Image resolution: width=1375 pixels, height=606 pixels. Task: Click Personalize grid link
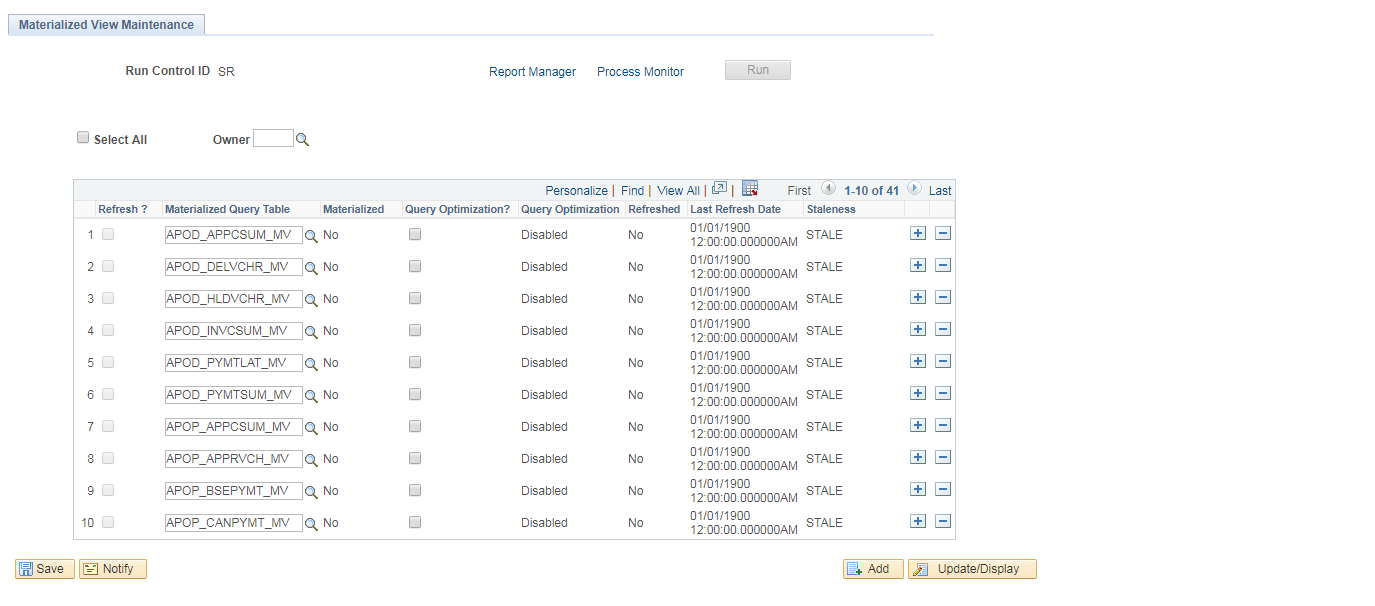(576, 191)
